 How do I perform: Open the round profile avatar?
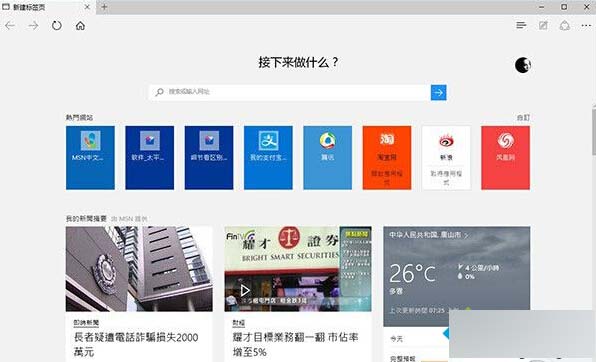(523, 65)
